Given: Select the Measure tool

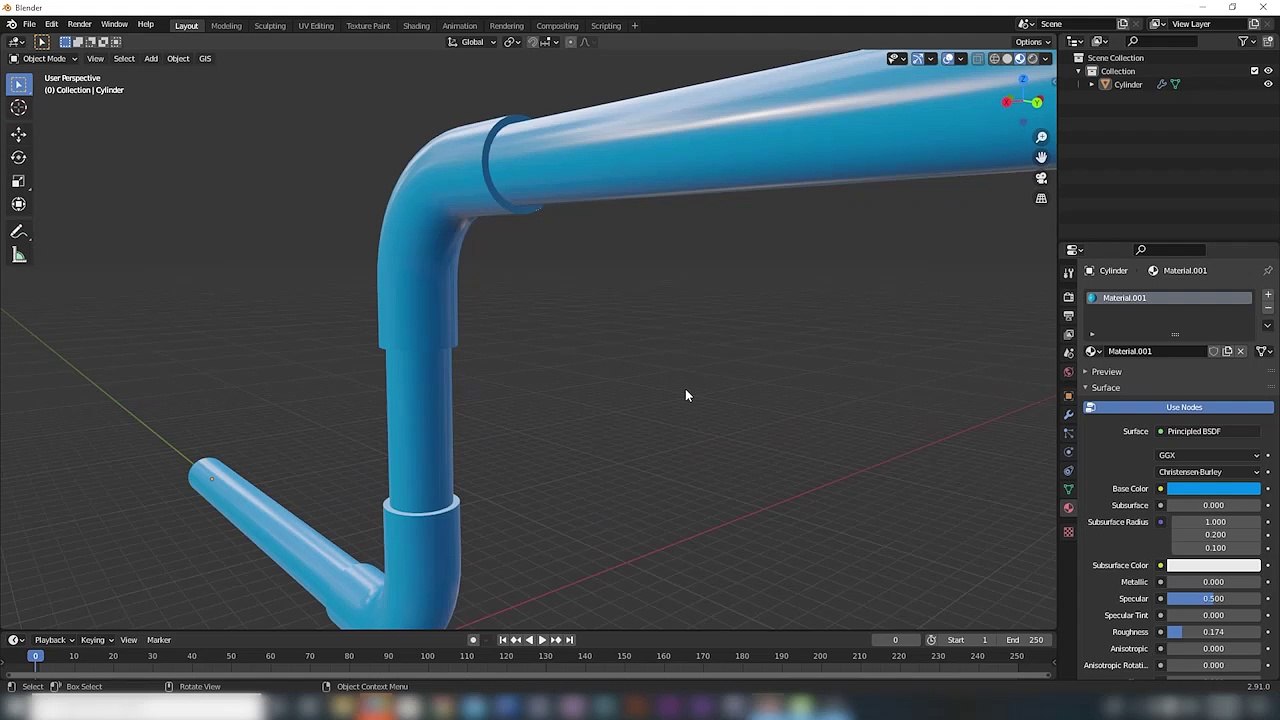Looking at the screenshot, I should click(18, 255).
